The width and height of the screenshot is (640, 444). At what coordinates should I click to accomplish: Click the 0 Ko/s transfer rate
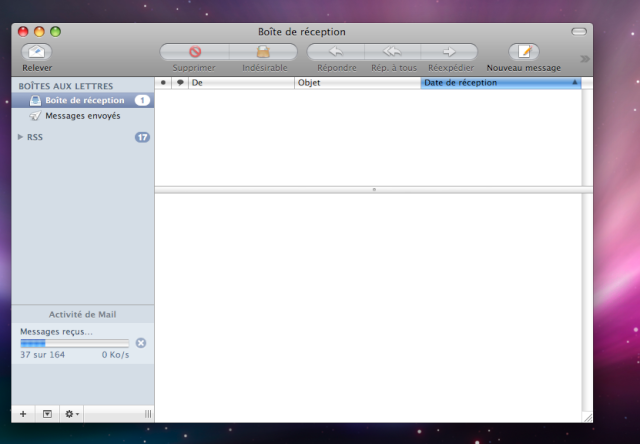coord(116,355)
